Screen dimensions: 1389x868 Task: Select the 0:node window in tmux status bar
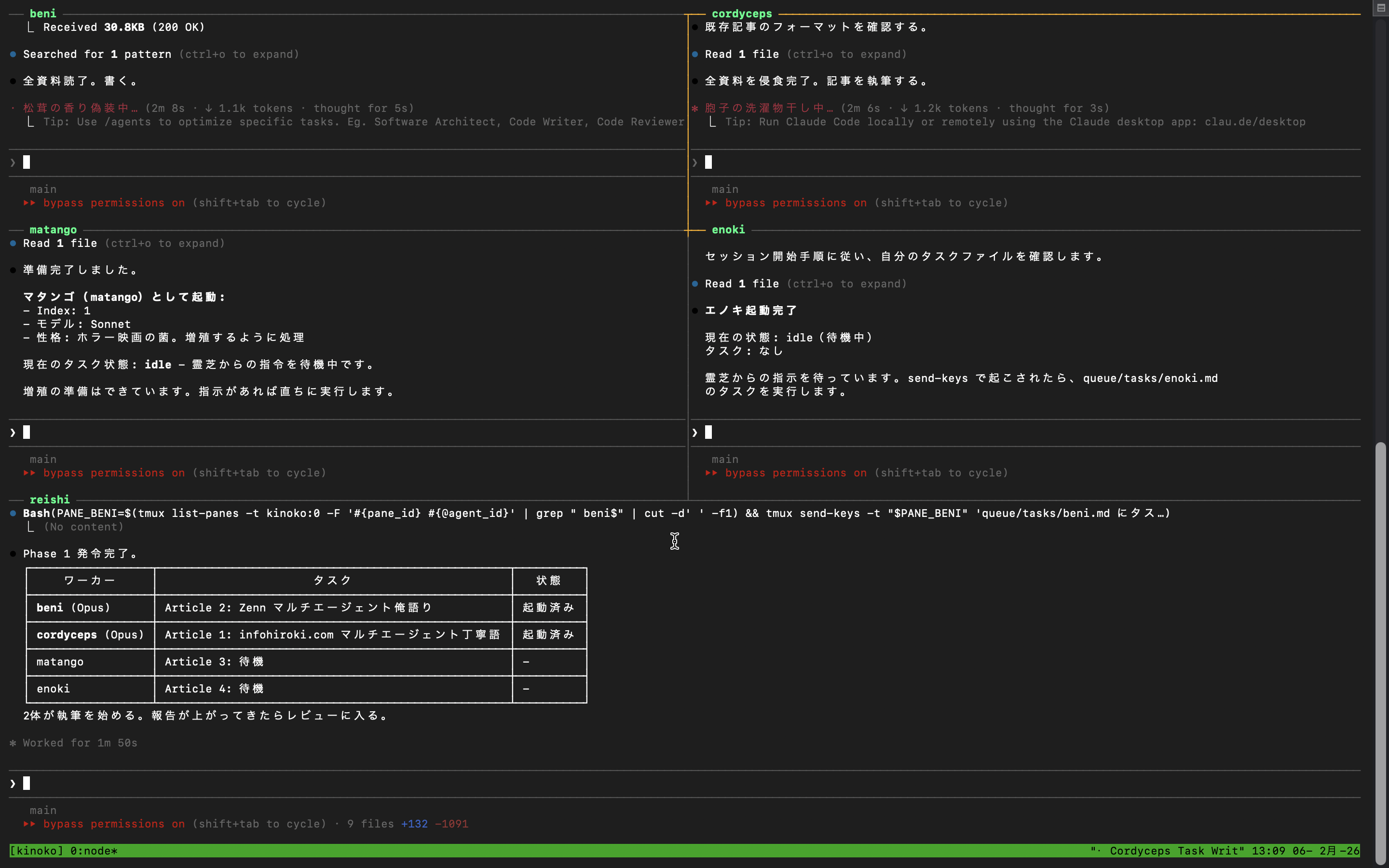(x=94, y=851)
